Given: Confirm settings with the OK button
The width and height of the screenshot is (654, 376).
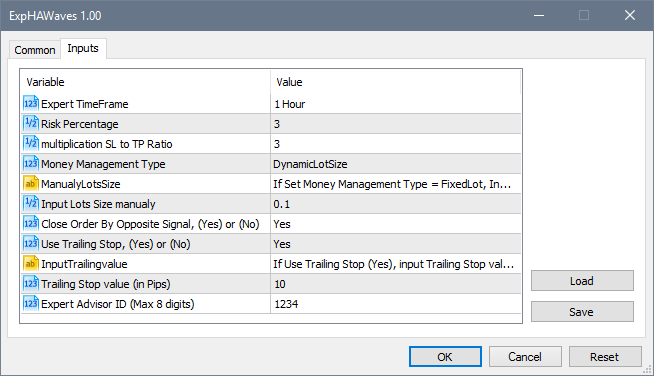Looking at the screenshot, I should pos(445,357).
